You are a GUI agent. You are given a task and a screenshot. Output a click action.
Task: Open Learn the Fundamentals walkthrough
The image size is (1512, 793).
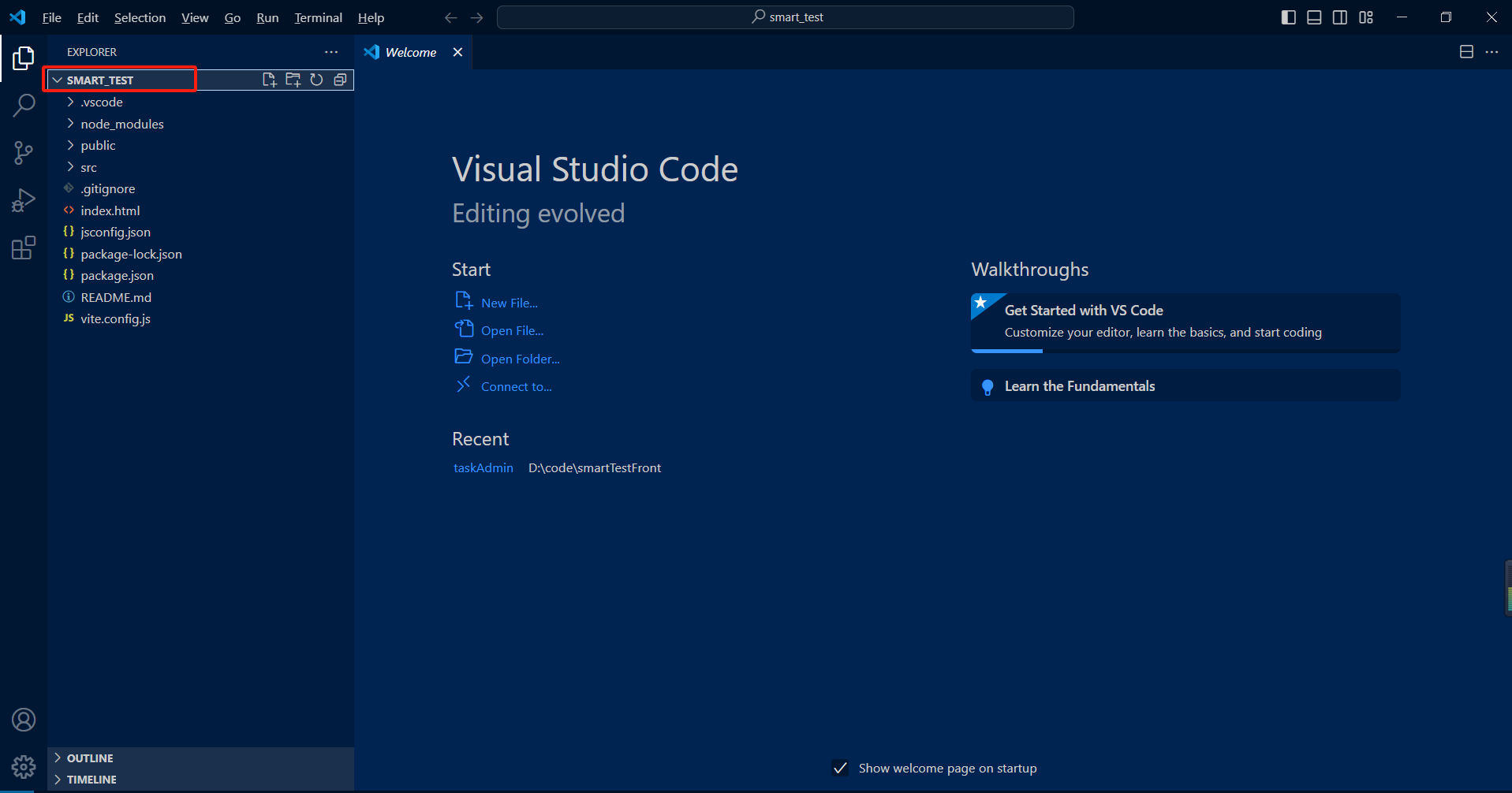(1185, 385)
